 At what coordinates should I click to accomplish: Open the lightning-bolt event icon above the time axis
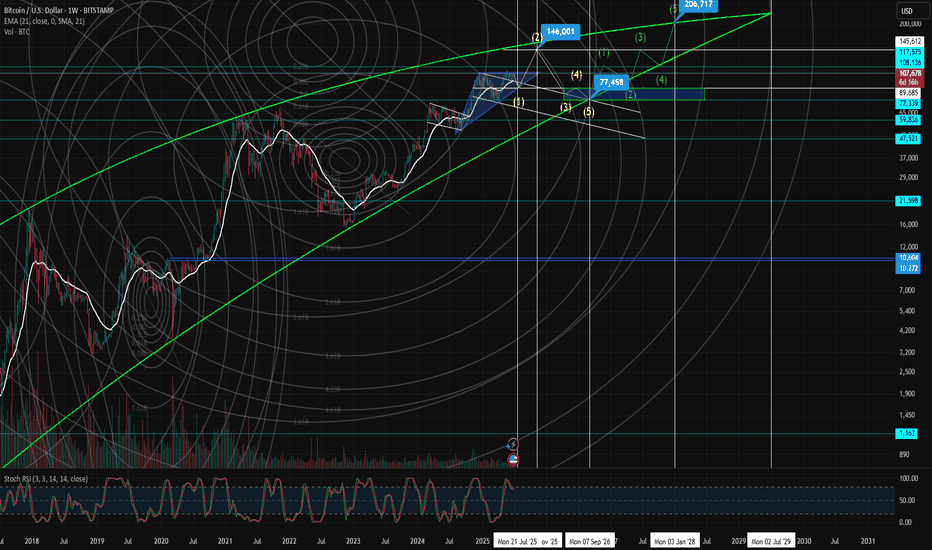[513, 444]
